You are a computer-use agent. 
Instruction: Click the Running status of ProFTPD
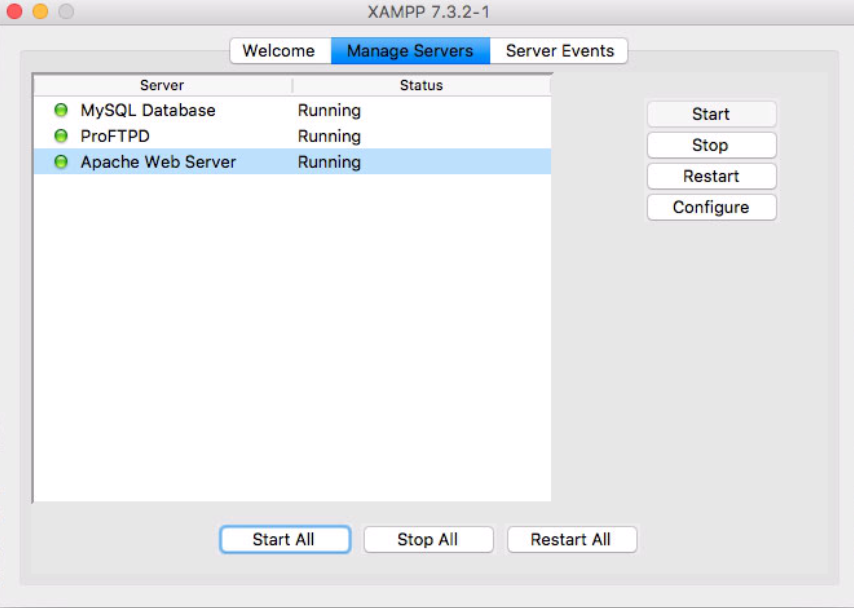[329, 136]
